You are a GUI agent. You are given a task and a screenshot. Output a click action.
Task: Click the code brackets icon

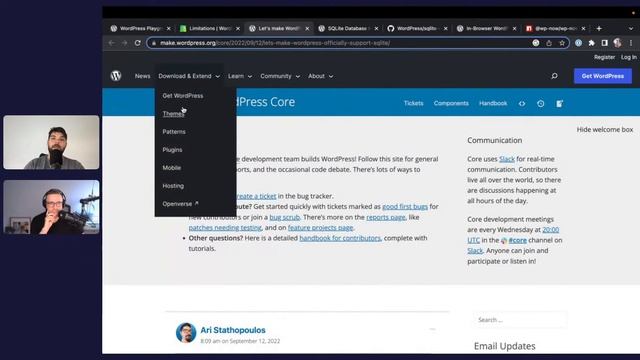(x=522, y=104)
